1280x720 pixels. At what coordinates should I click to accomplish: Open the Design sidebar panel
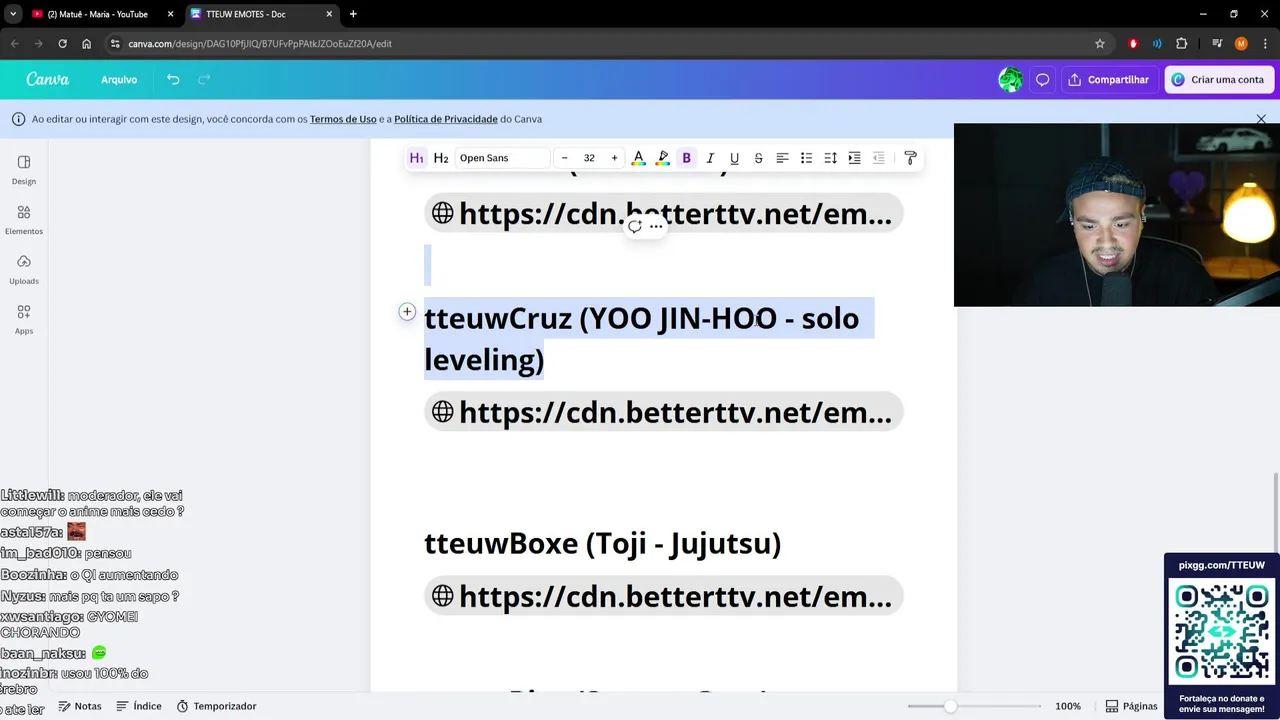[x=24, y=170]
